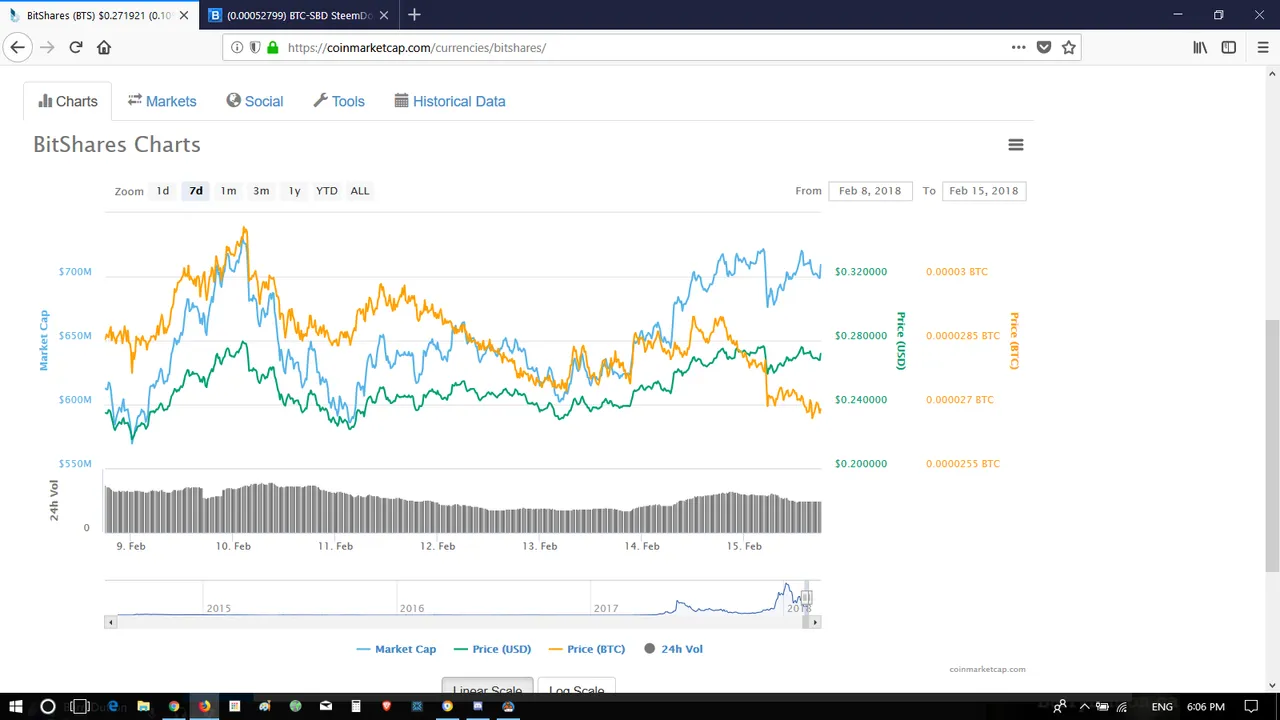
Task: Open Wi-Fi network status in tray
Action: pyautogui.click(x=1122, y=707)
